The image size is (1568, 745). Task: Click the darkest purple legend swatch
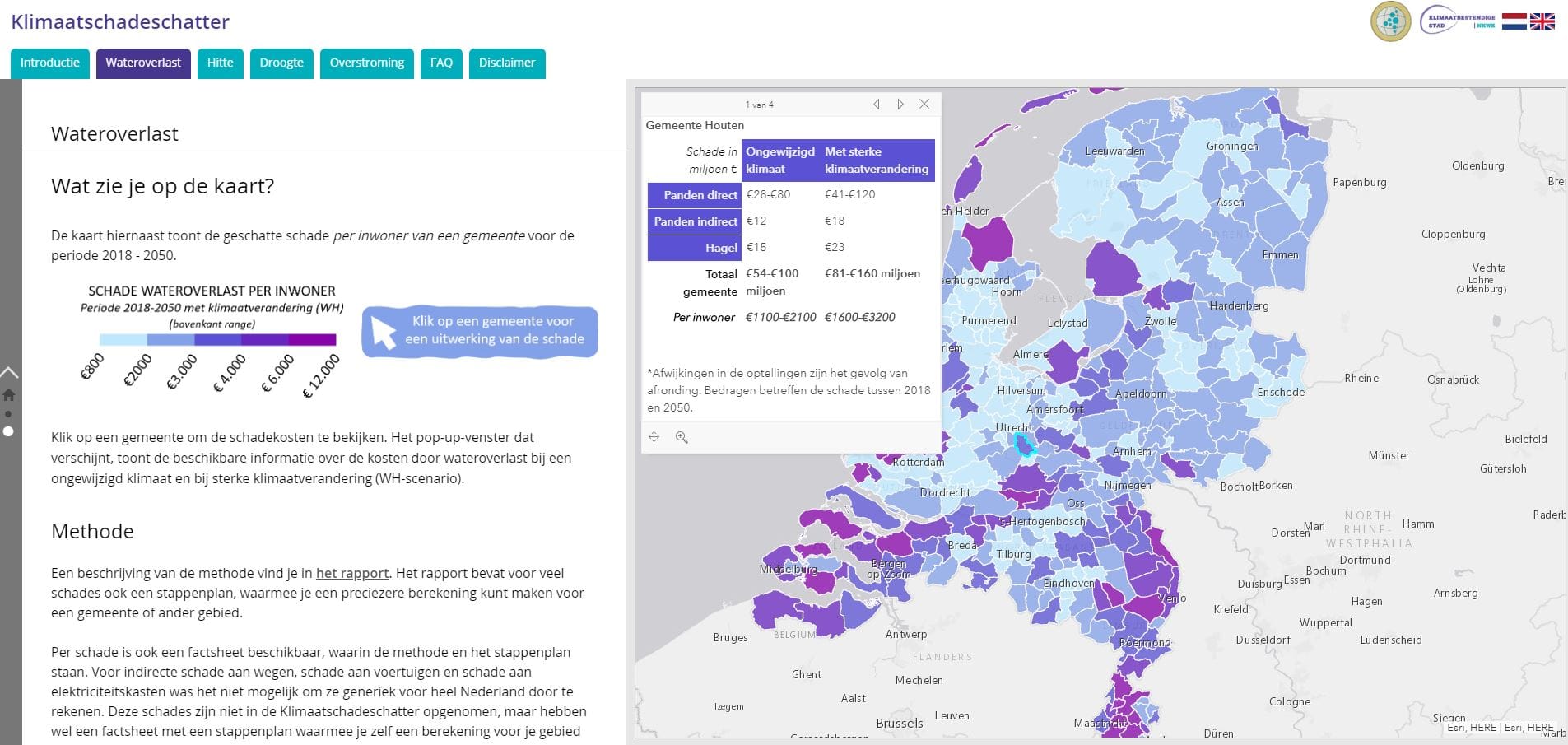pyautogui.click(x=312, y=339)
